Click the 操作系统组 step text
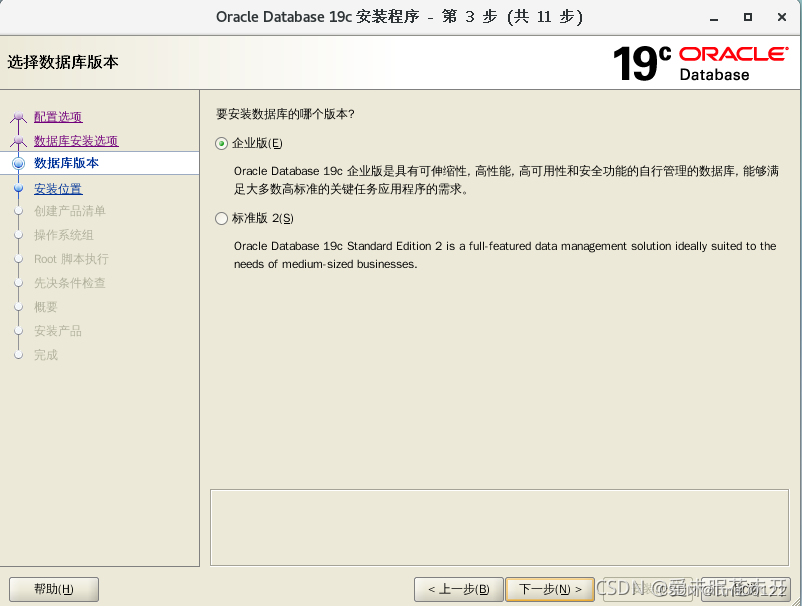This screenshot has height=606, width=802. pos(63,235)
